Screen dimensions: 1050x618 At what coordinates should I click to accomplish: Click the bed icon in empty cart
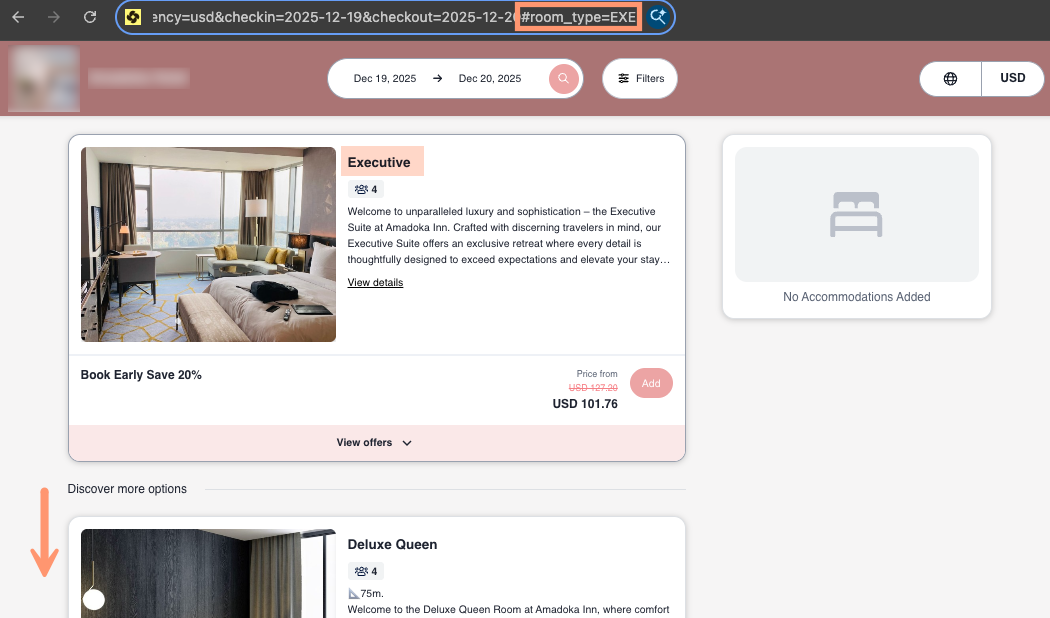pos(856,214)
